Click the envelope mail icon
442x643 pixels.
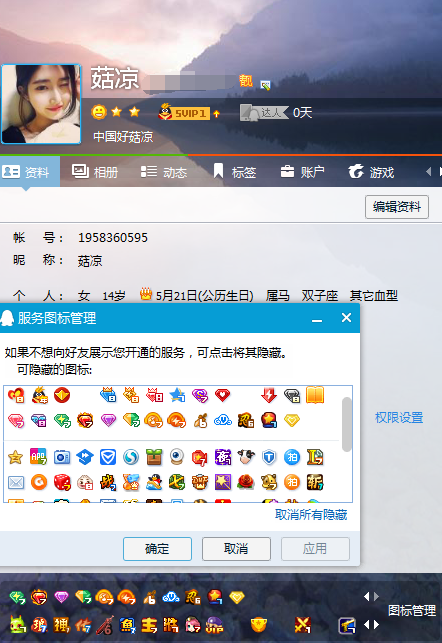click(16, 483)
